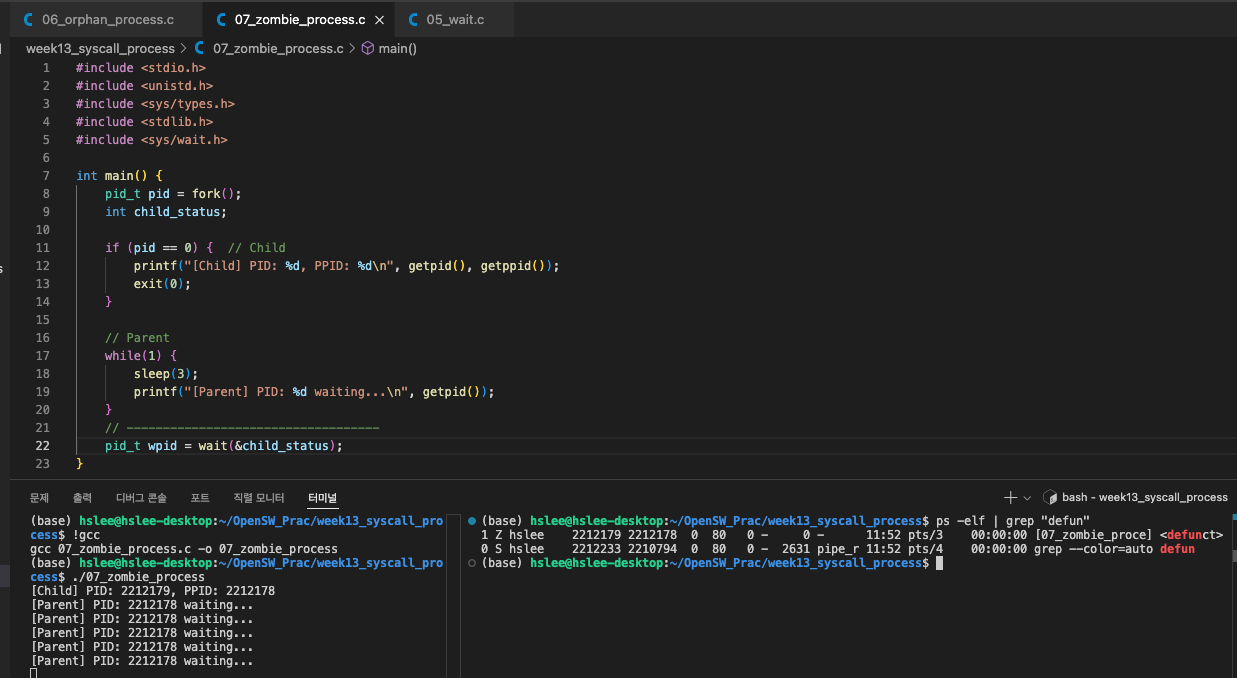Focus the right terminal prompt cursor
The height and width of the screenshot is (678, 1237).
(x=939, y=563)
